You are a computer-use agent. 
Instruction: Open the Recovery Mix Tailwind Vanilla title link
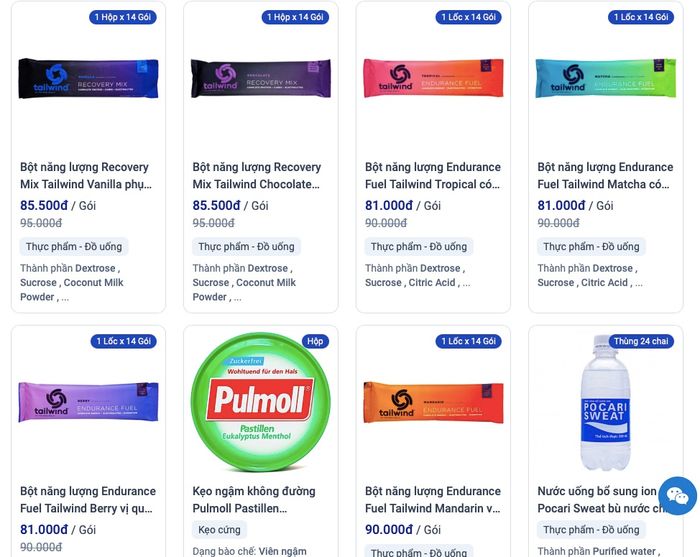point(86,175)
